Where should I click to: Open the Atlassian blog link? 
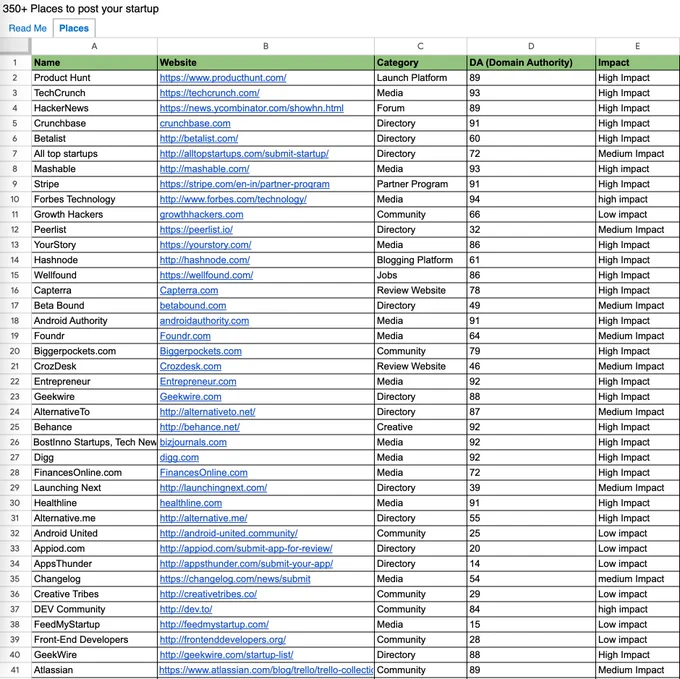(265, 670)
